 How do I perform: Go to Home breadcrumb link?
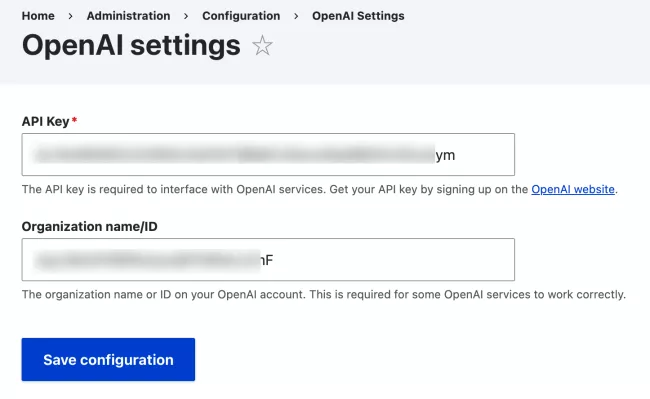pyautogui.click(x=38, y=16)
